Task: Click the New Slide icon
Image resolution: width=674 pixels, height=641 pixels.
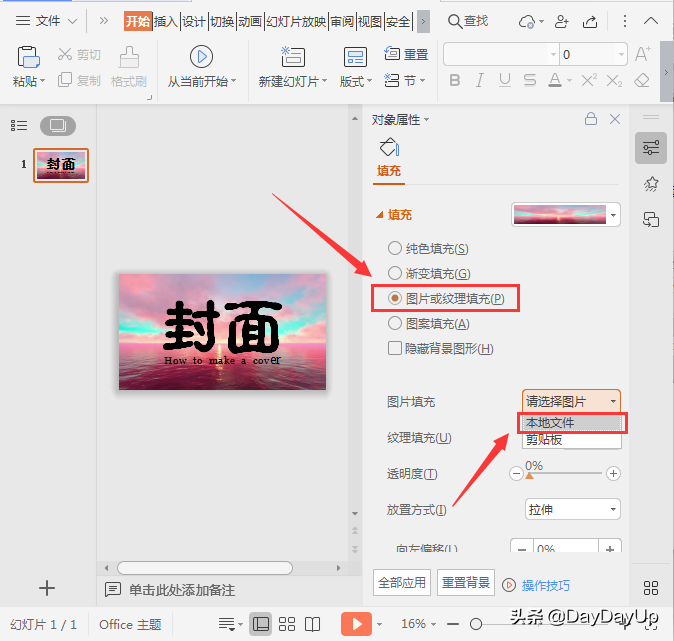Action: tap(293, 56)
